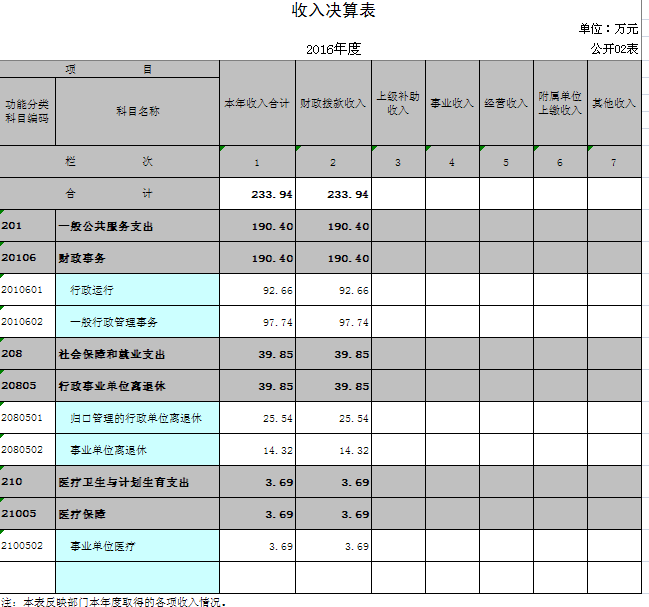
Task: Select the 2016年度 label
Action: (x=333, y=48)
